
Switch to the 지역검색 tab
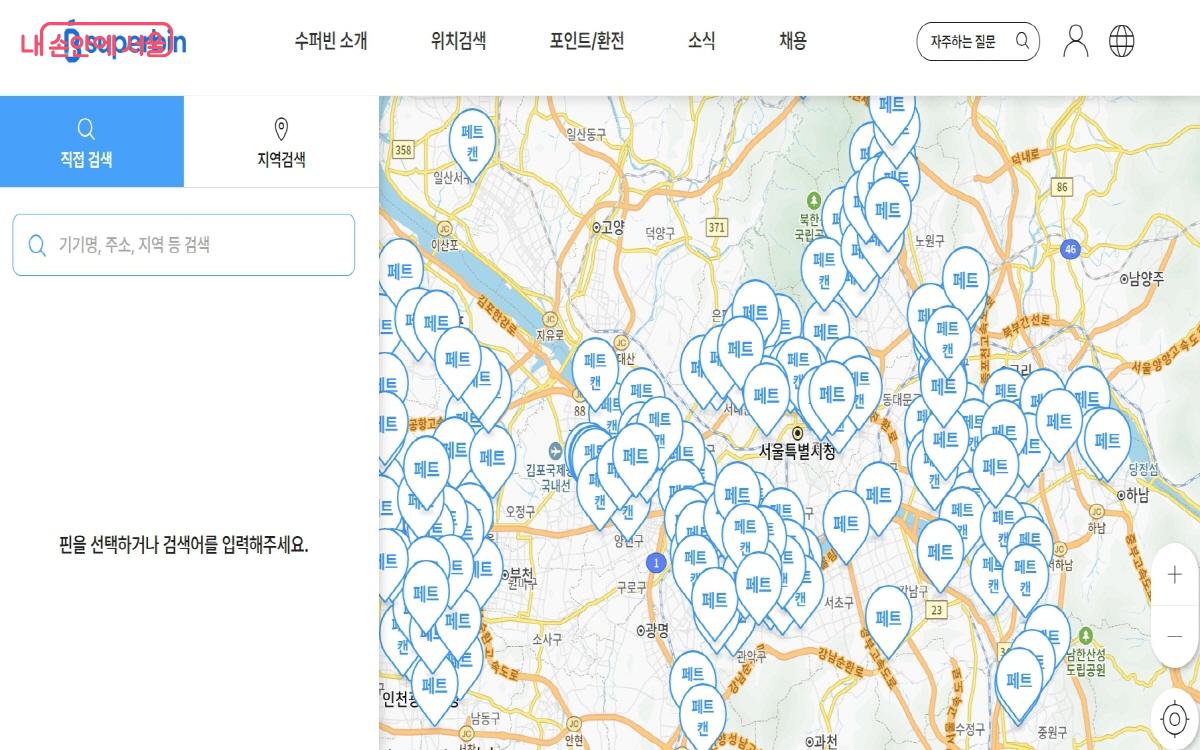pyautogui.click(x=281, y=142)
